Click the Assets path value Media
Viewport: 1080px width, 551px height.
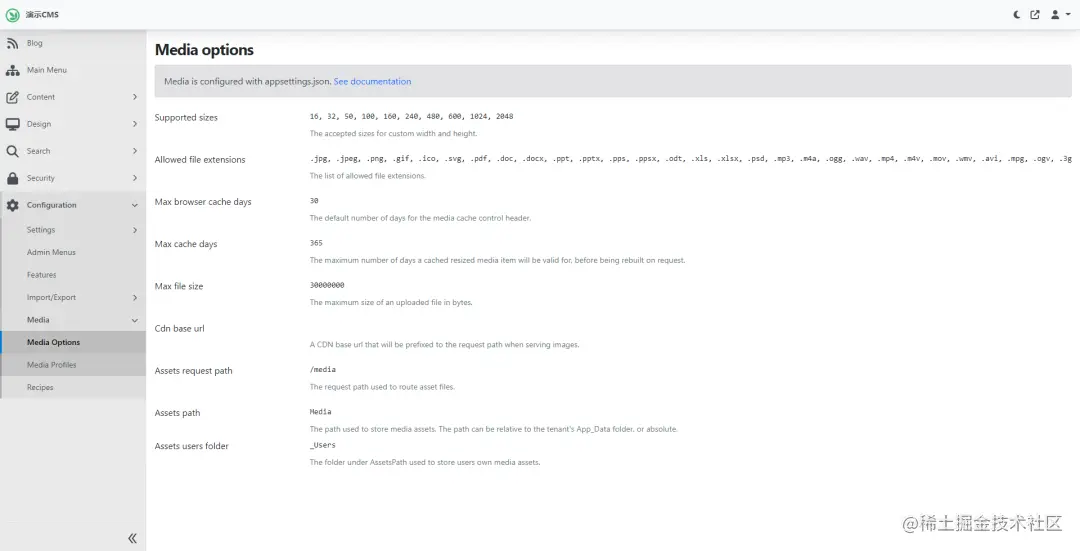320,412
